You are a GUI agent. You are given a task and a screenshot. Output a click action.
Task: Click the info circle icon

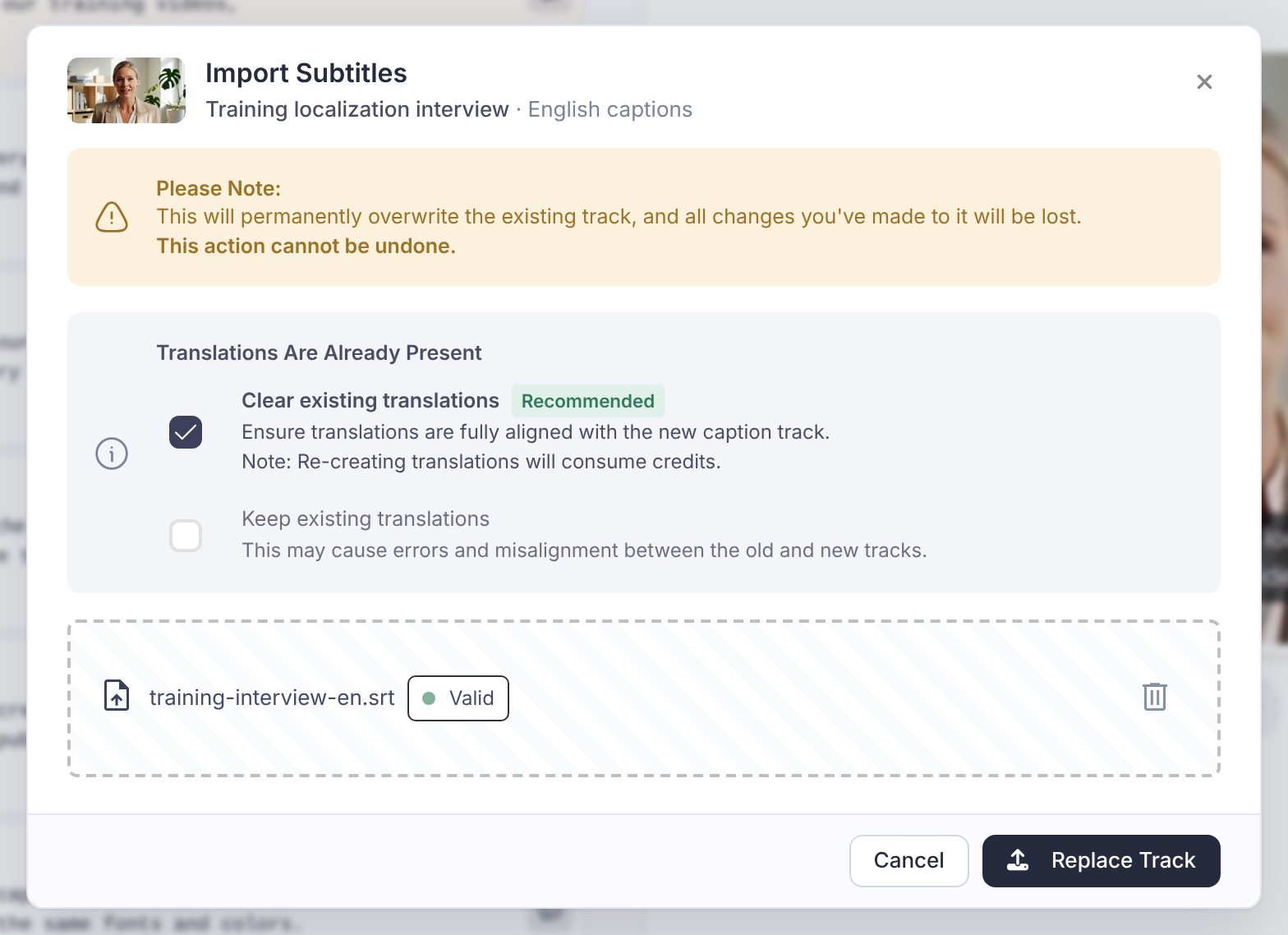pos(112,454)
